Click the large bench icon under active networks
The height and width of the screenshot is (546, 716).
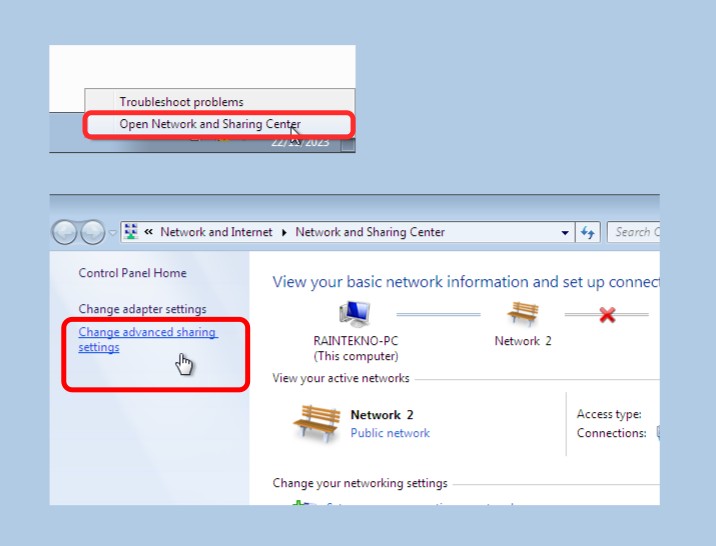point(316,423)
